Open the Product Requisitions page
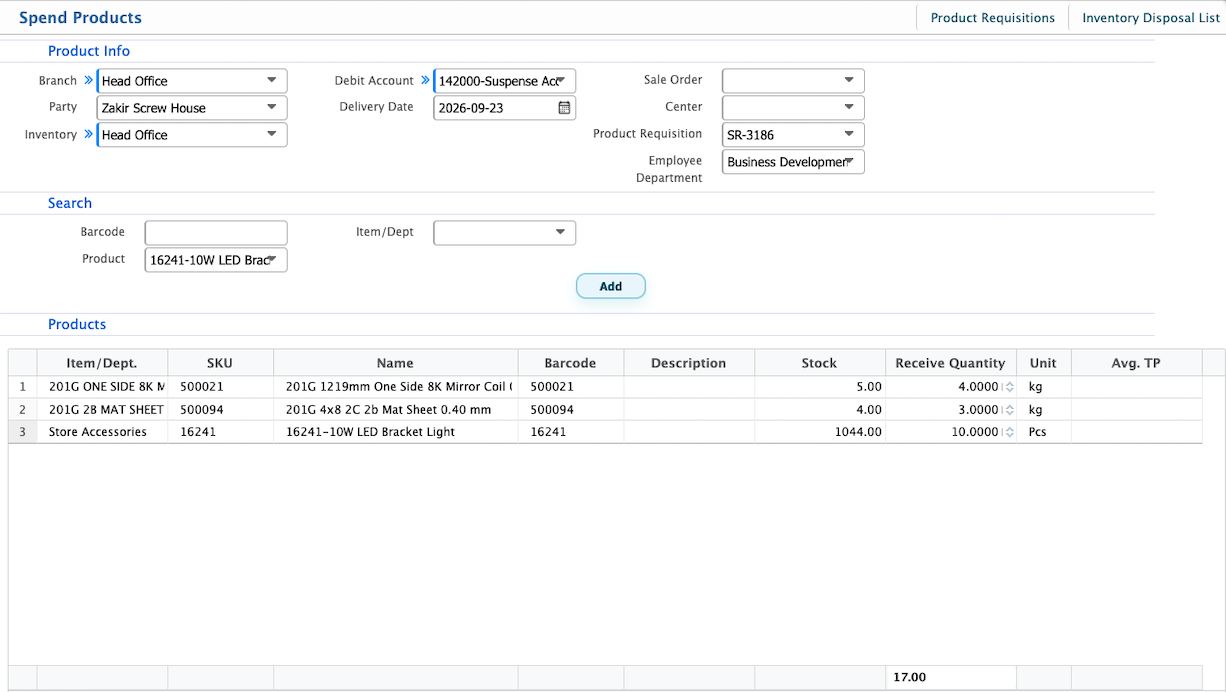The height and width of the screenshot is (692, 1226). [x=993, y=18]
